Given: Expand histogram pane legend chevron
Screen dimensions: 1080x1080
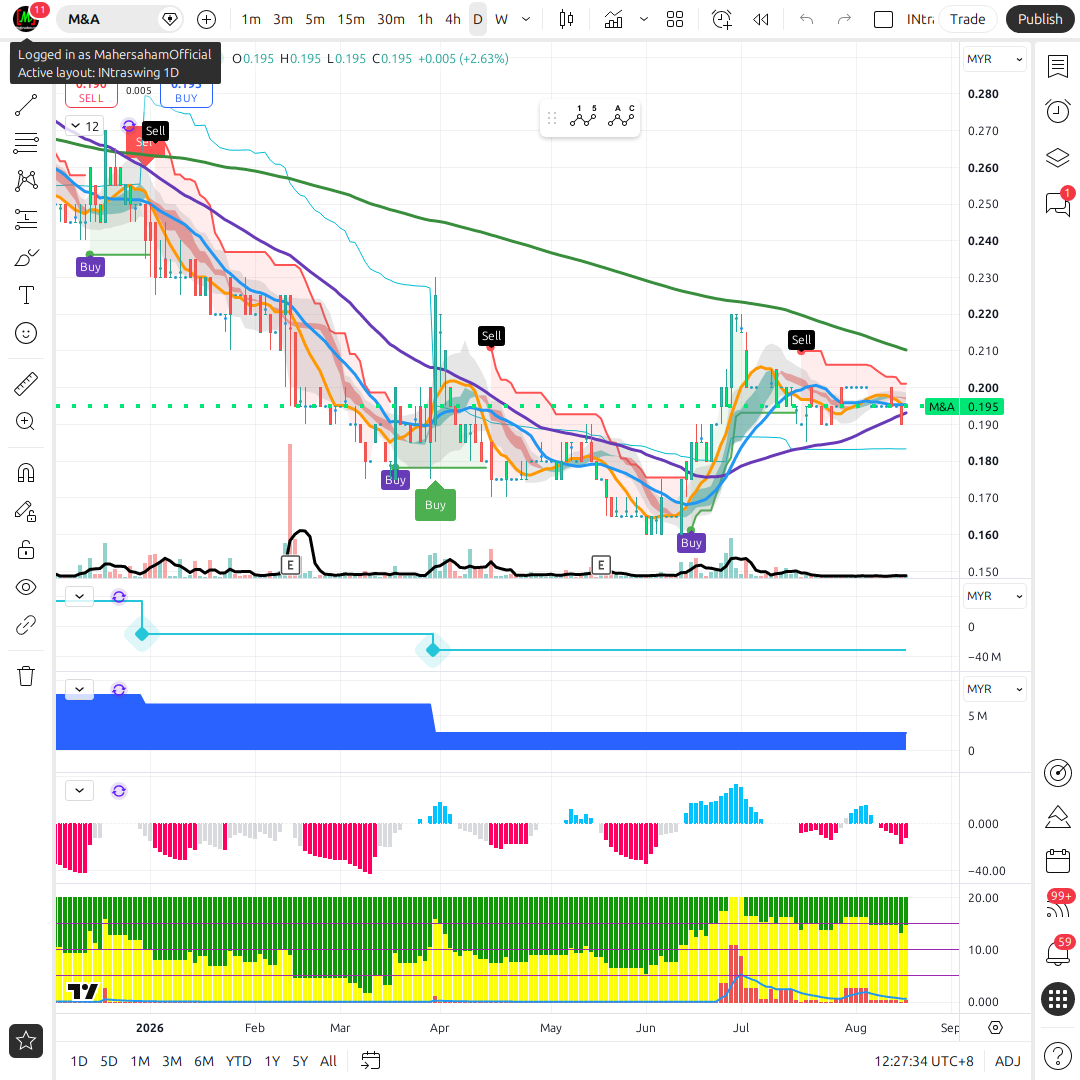Looking at the screenshot, I should [79, 791].
